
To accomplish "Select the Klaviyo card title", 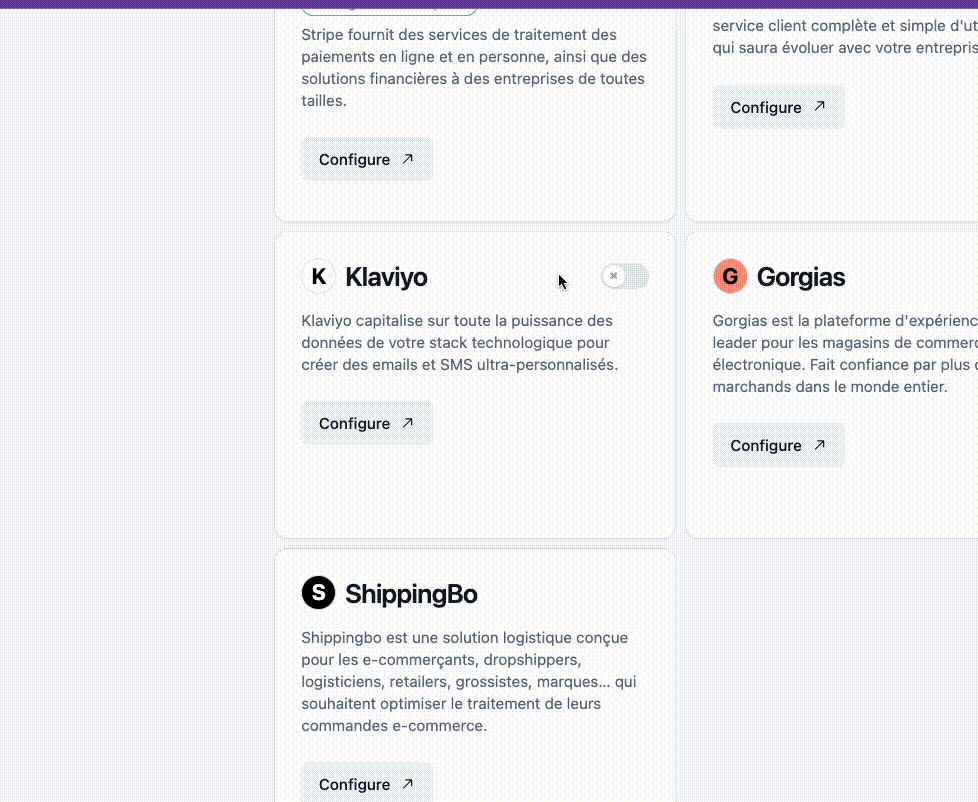I will tap(387, 277).
